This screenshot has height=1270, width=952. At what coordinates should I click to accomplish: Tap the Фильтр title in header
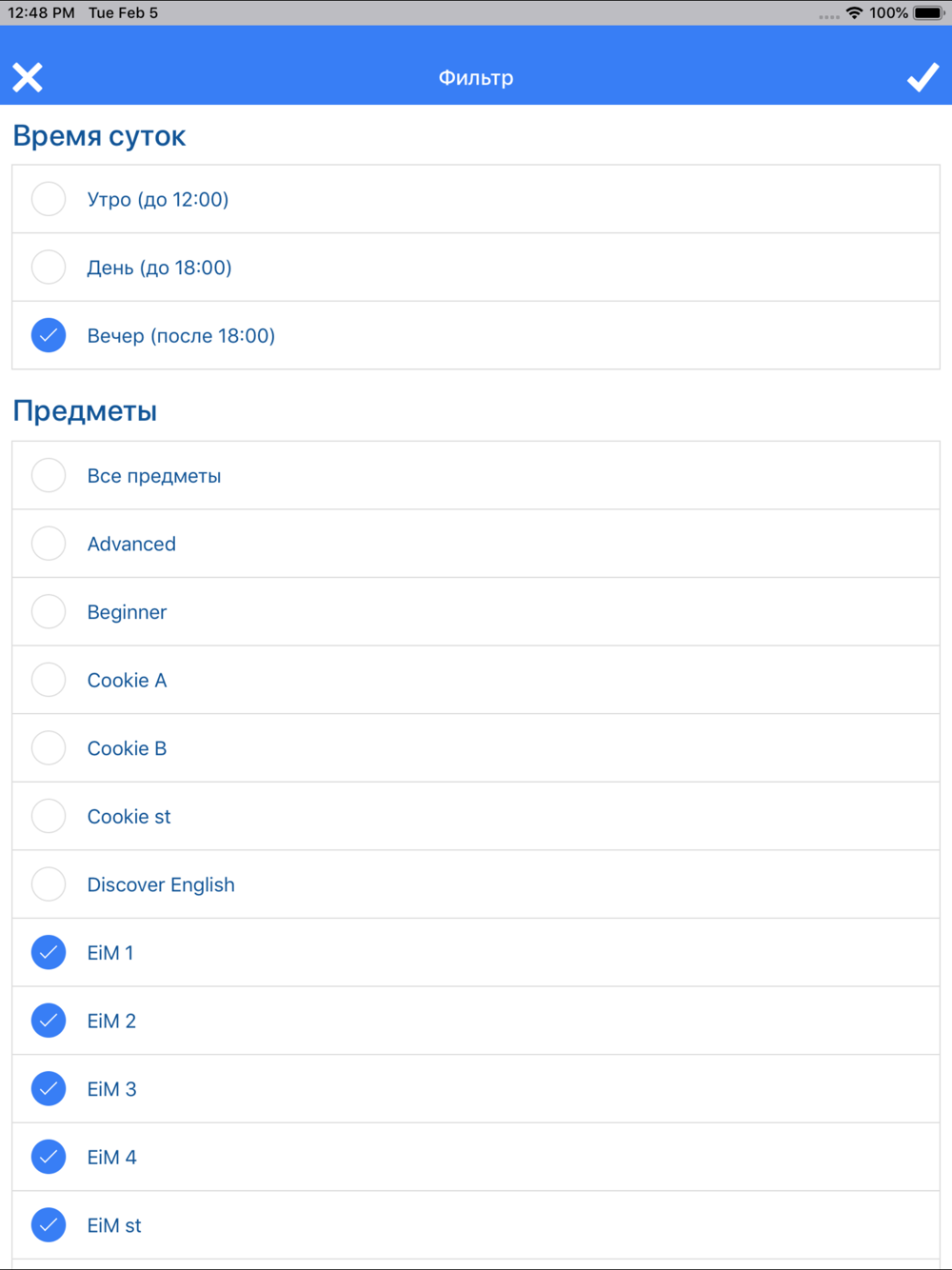pos(476,78)
